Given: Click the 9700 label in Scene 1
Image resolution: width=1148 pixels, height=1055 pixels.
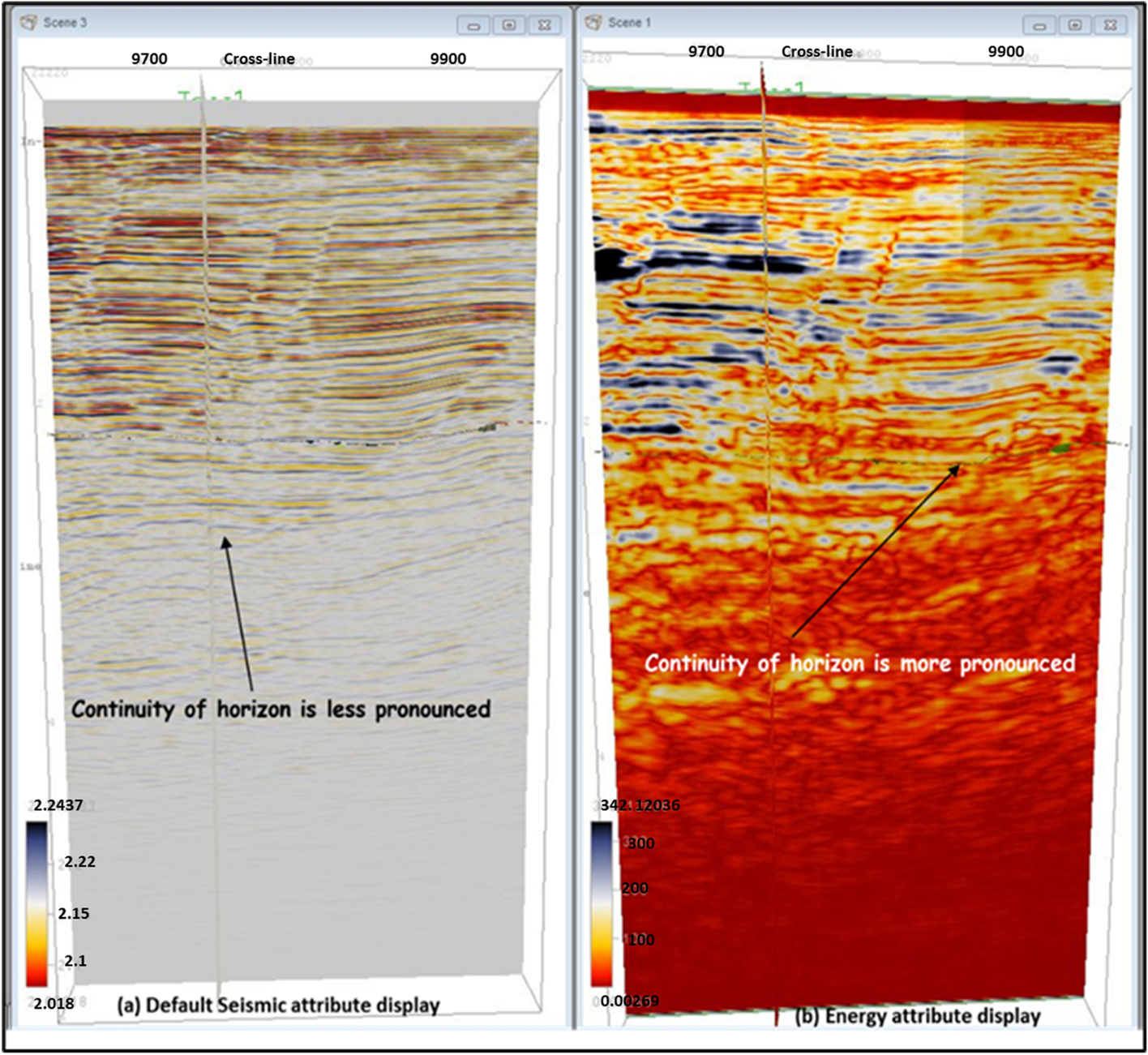Looking at the screenshot, I should point(706,51).
